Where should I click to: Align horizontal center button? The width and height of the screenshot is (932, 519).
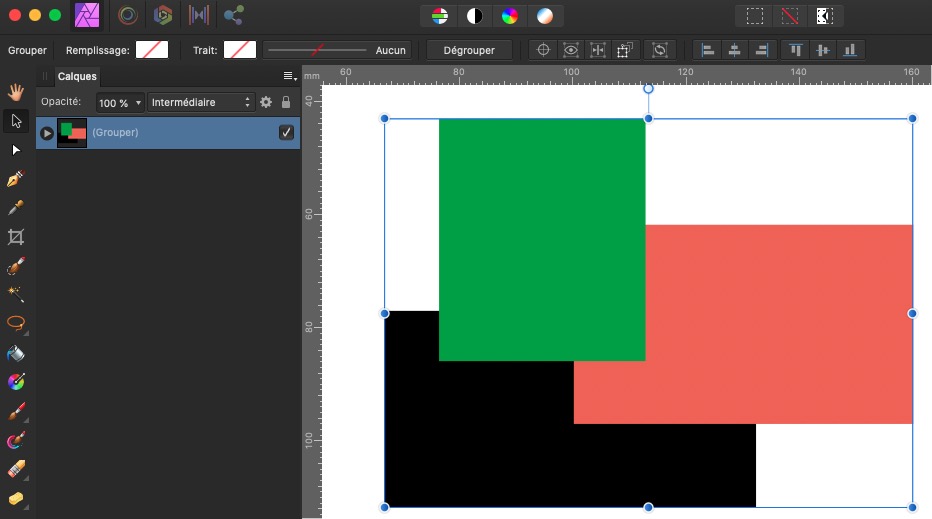point(735,50)
